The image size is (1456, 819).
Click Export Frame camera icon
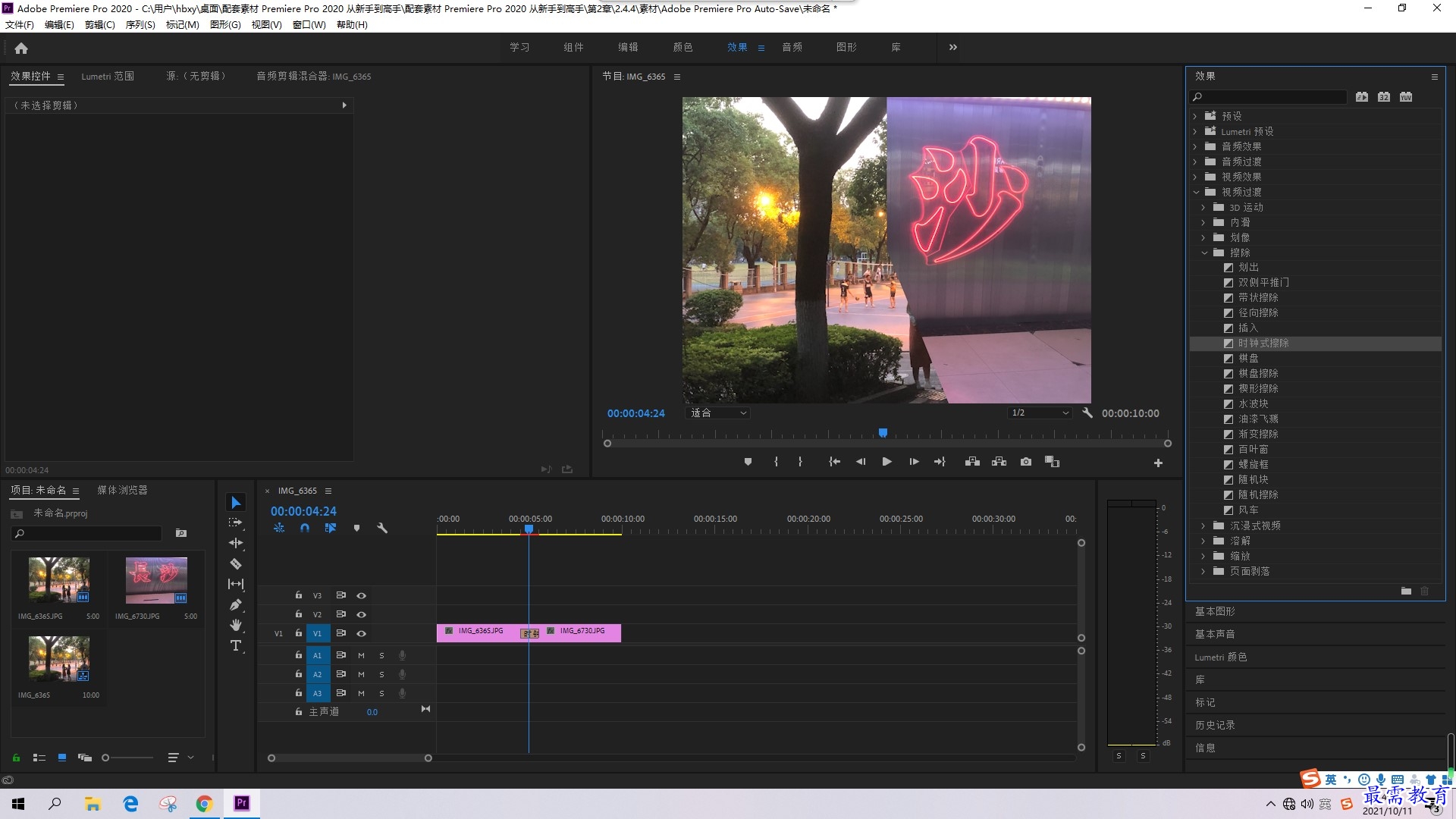[1026, 462]
